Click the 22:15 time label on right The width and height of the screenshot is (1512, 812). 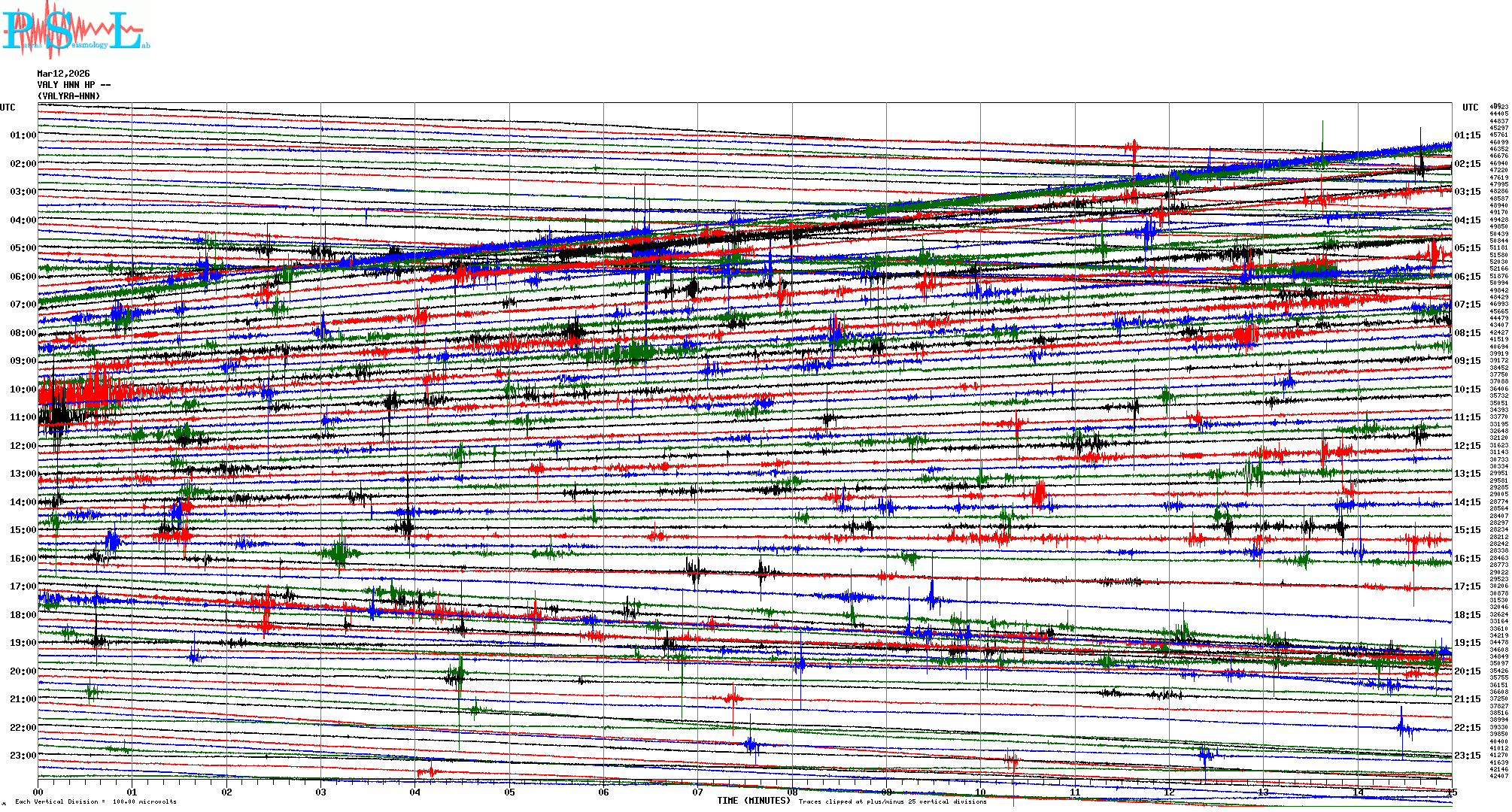point(1467,728)
